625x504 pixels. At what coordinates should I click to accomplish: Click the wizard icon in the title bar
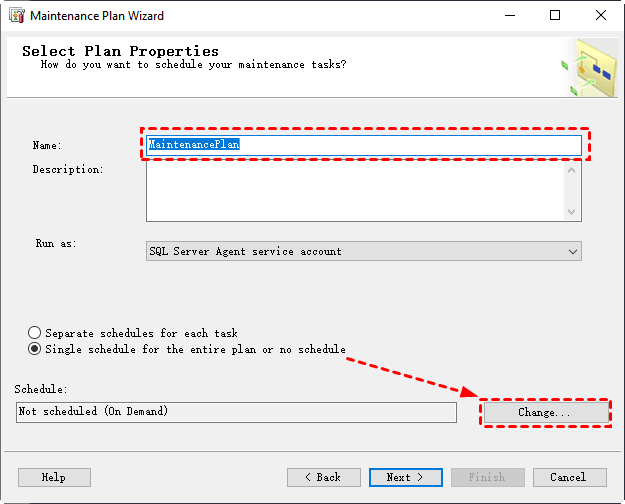pyautogui.click(x=17, y=16)
